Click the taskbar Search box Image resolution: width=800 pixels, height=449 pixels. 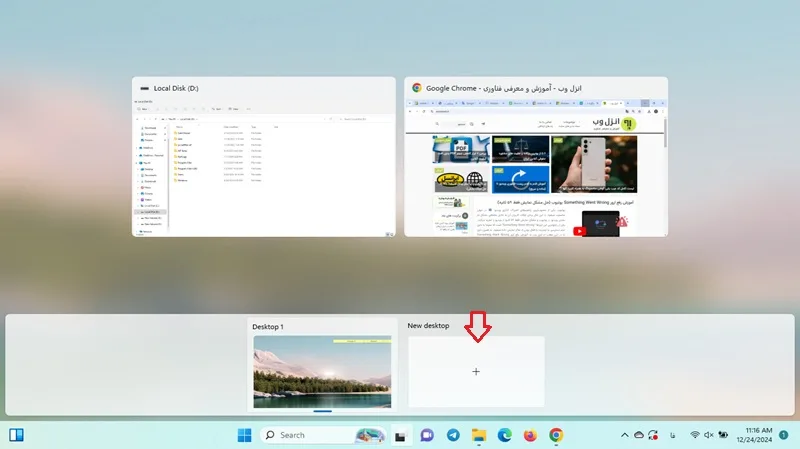click(322, 435)
